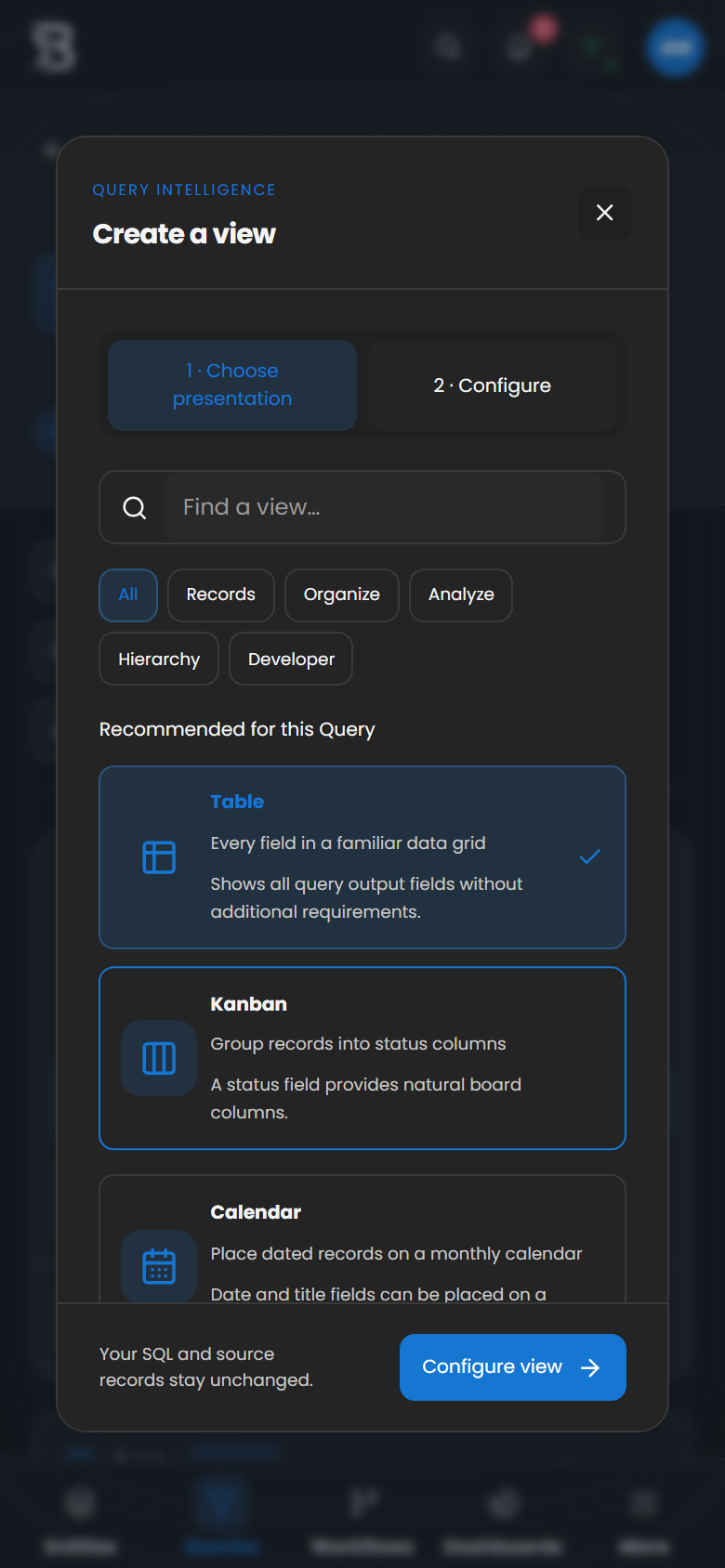Viewport: 725px width, 1568px height.
Task: Click the Kanban columns icon
Action: point(159,1058)
